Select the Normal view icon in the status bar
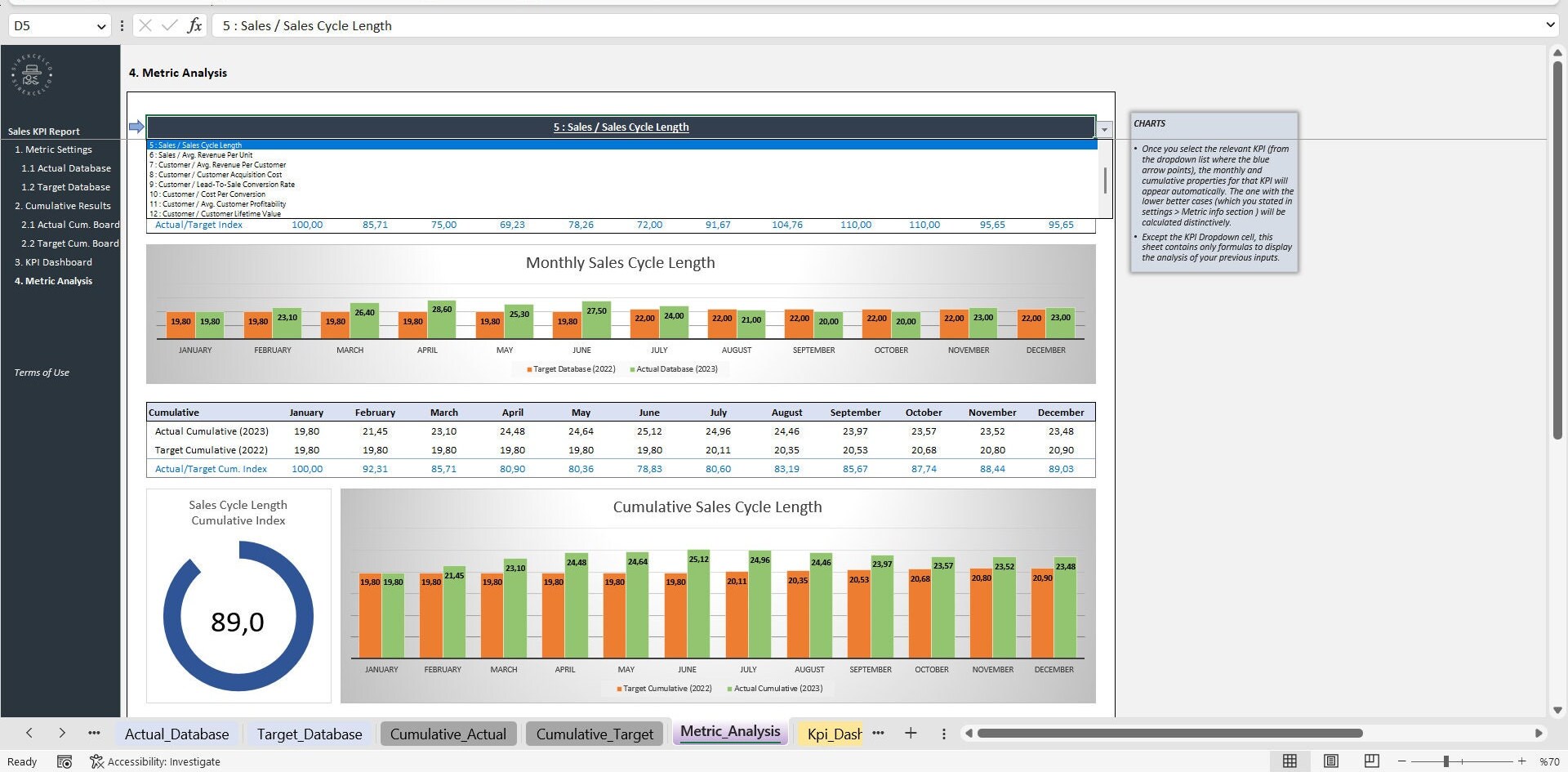Viewport: 1568px width, 772px height. click(x=1290, y=761)
